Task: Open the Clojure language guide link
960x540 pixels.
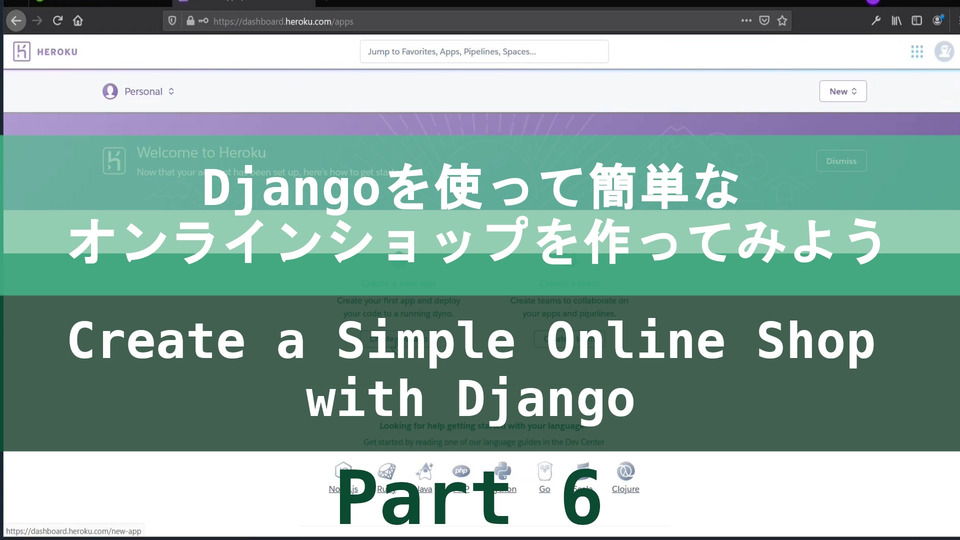Action: (625, 478)
